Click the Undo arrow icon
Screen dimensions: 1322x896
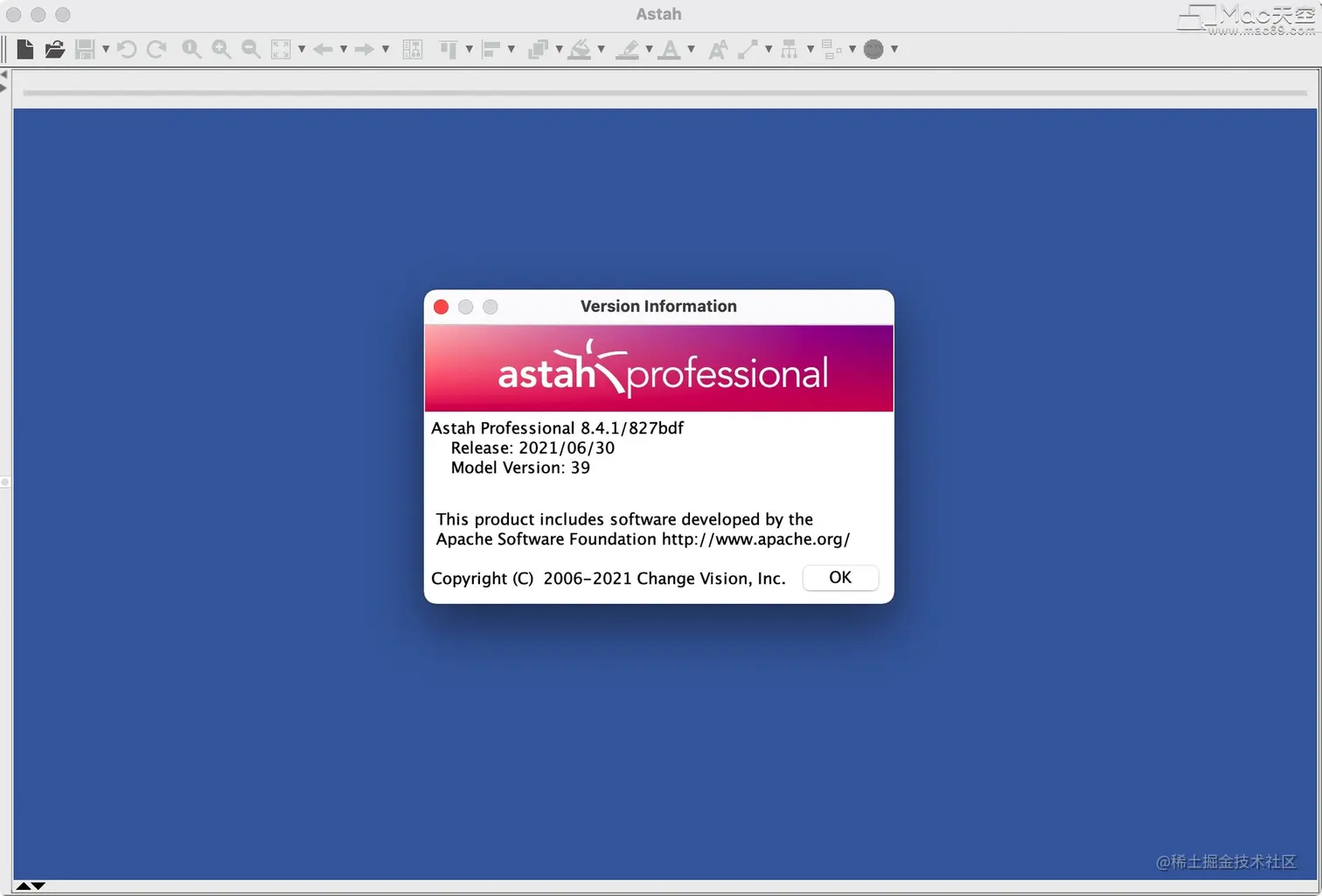pyautogui.click(x=128, y=50)
